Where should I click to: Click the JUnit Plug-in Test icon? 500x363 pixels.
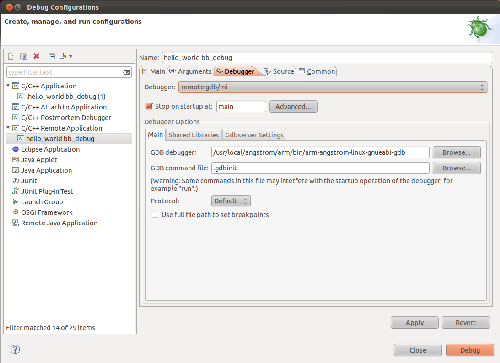[x=15, y=191]
